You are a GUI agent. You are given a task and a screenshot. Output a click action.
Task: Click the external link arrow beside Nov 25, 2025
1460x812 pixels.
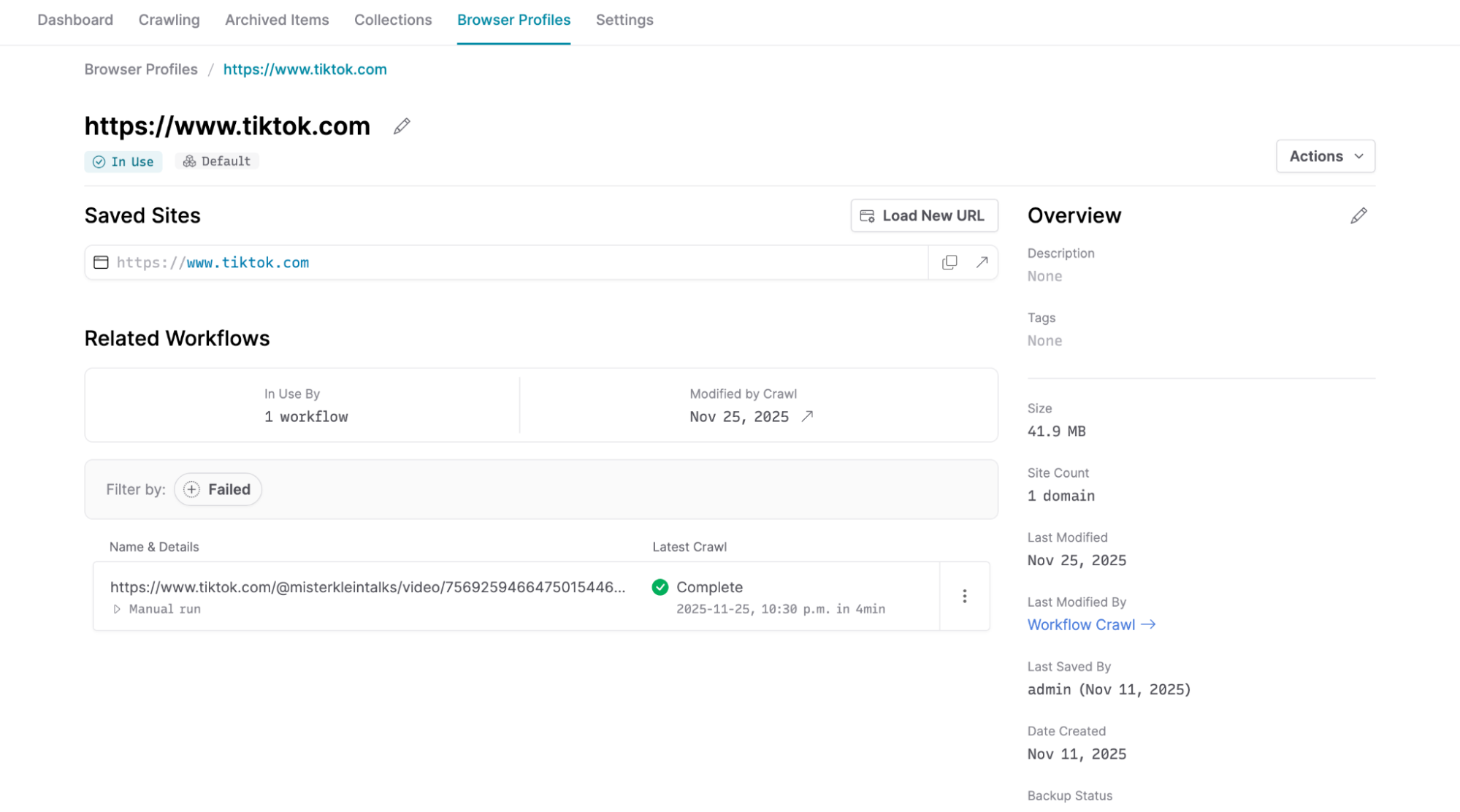(808, 416)
